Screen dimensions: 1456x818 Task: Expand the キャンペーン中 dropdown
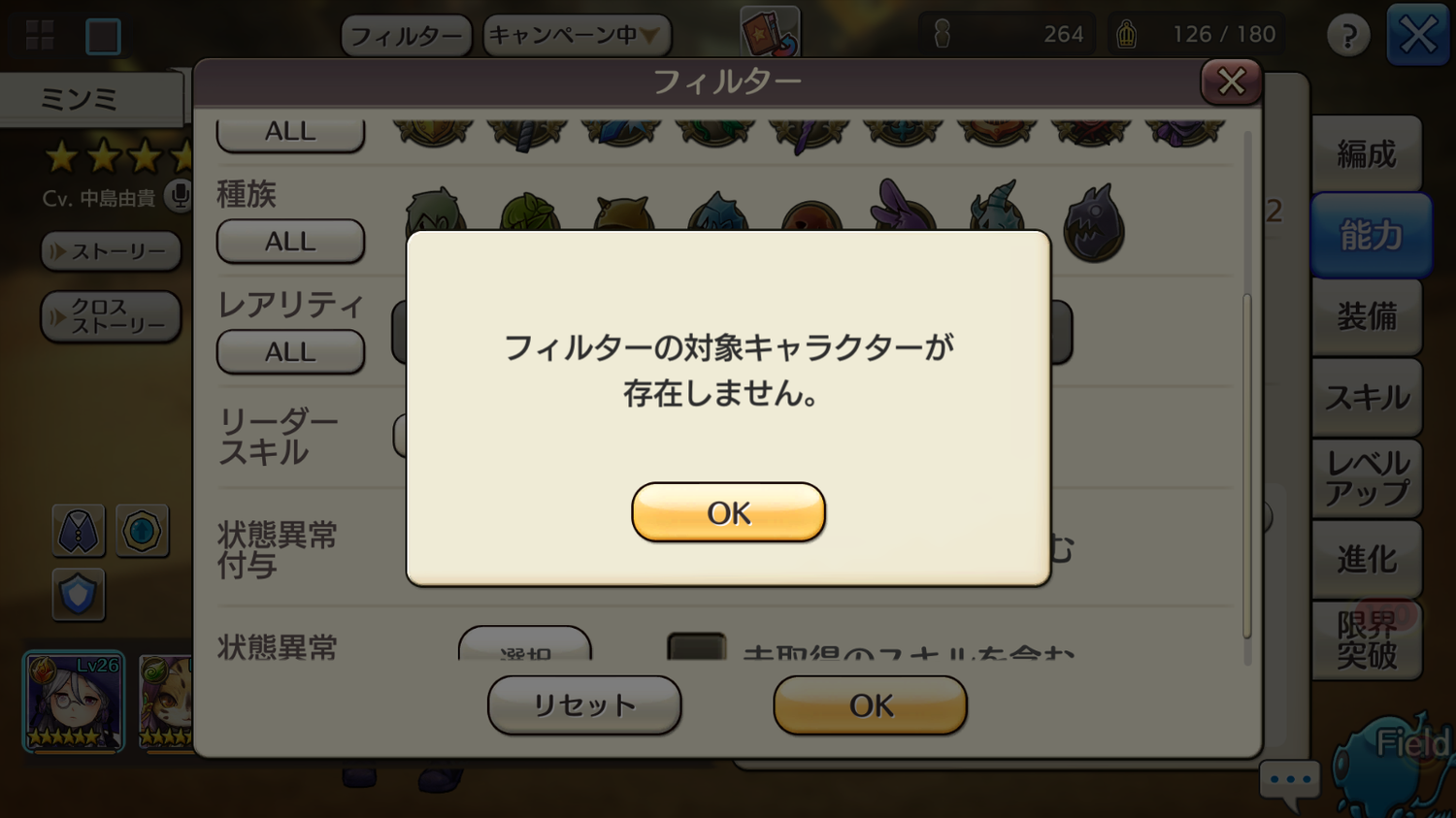[577, 36]
